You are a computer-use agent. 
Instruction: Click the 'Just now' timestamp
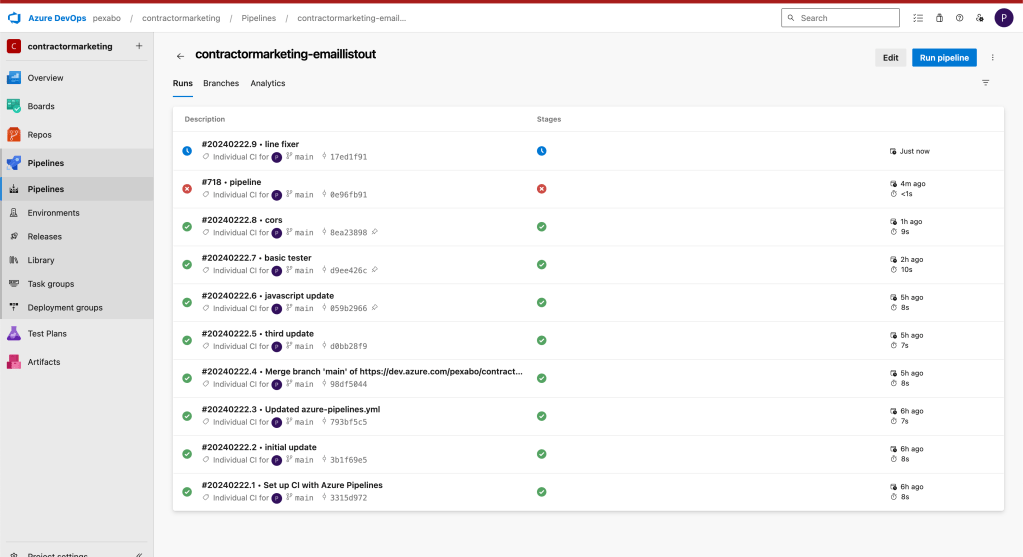click(x=914, y=151)
